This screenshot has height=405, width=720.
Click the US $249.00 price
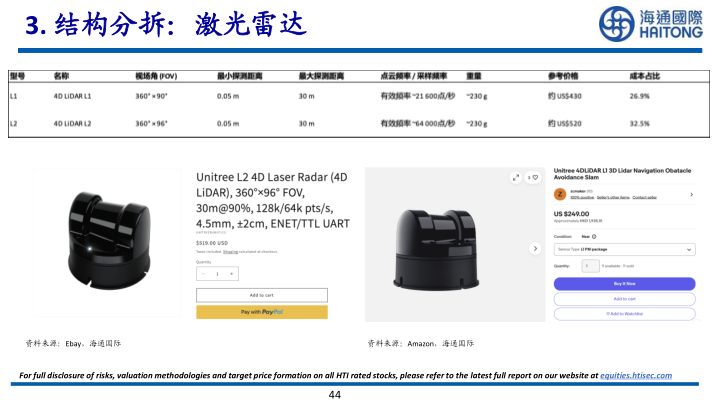tap(571, 214)
